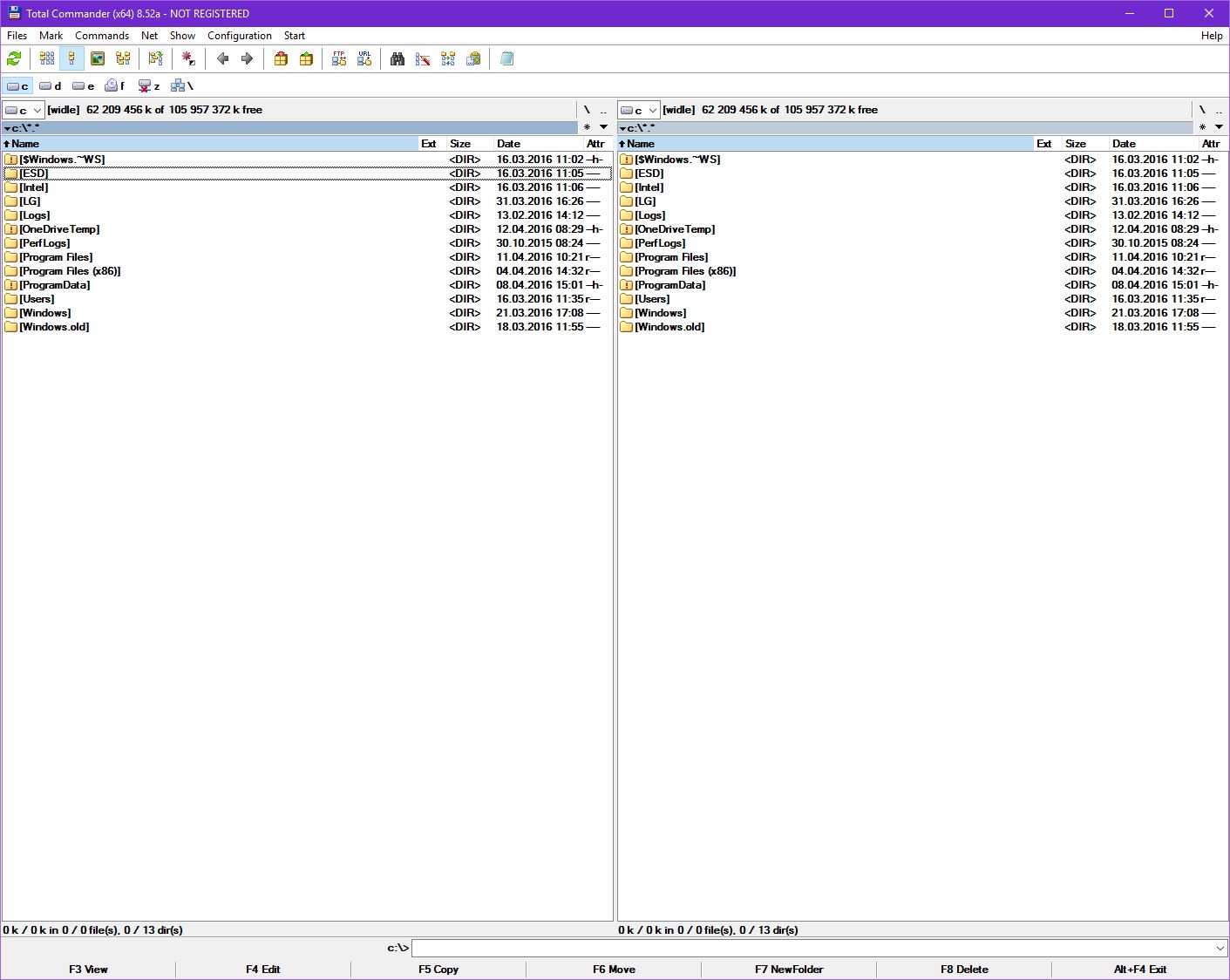Go Back with left arrow icon
The image size is (1230, 980).
point(222,58)
